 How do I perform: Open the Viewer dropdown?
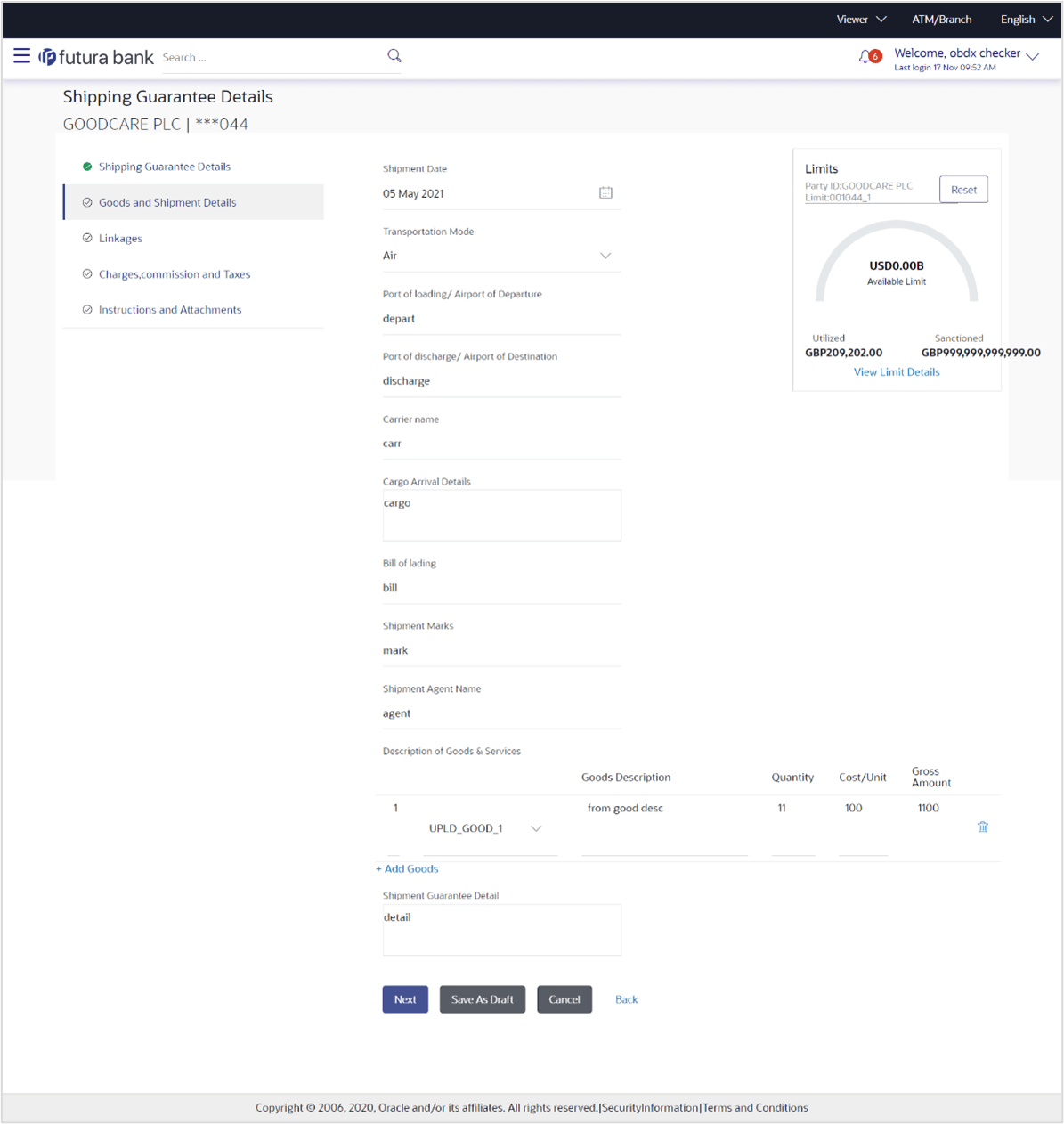(860, 19)
